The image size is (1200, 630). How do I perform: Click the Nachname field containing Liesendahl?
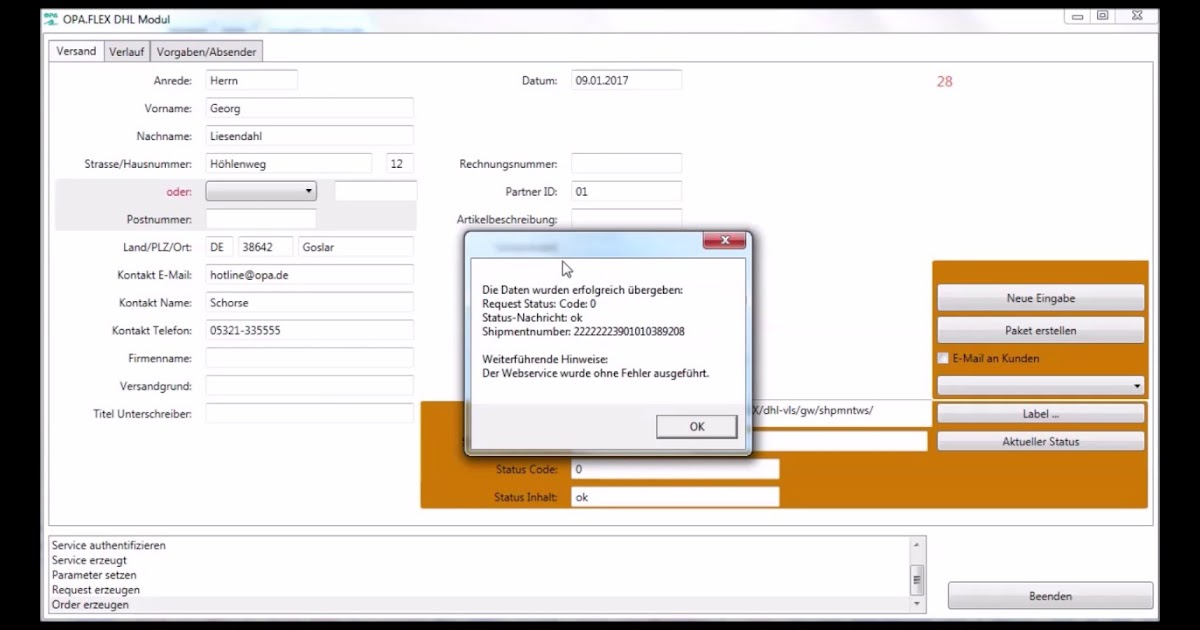tap(310, 136)
